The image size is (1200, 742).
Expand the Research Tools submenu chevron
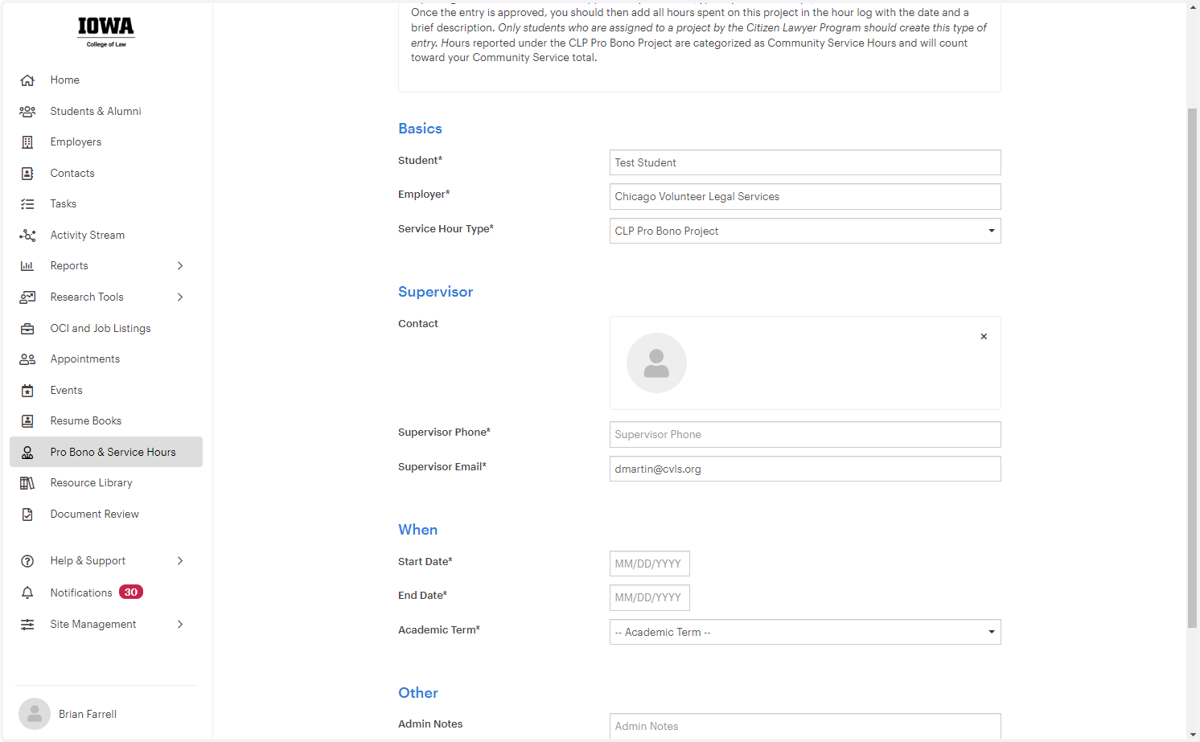[180, 297]
